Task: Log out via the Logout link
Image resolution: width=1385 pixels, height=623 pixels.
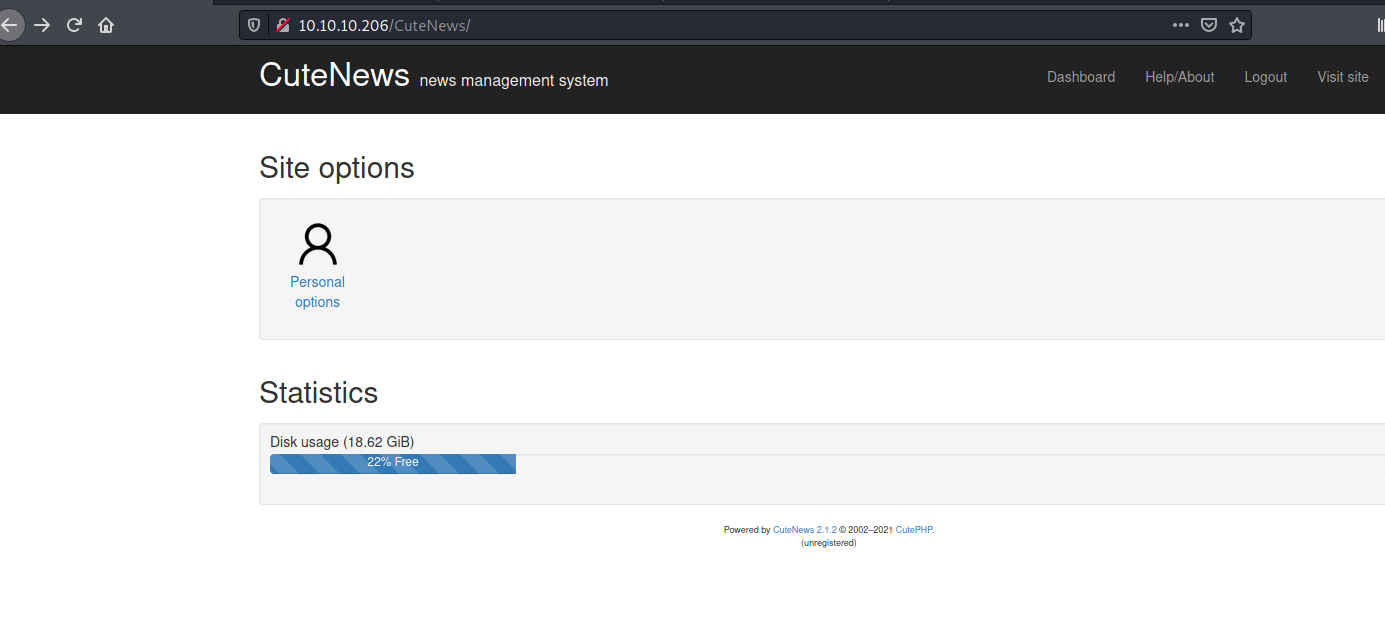Action: [x=1265, y=77]
